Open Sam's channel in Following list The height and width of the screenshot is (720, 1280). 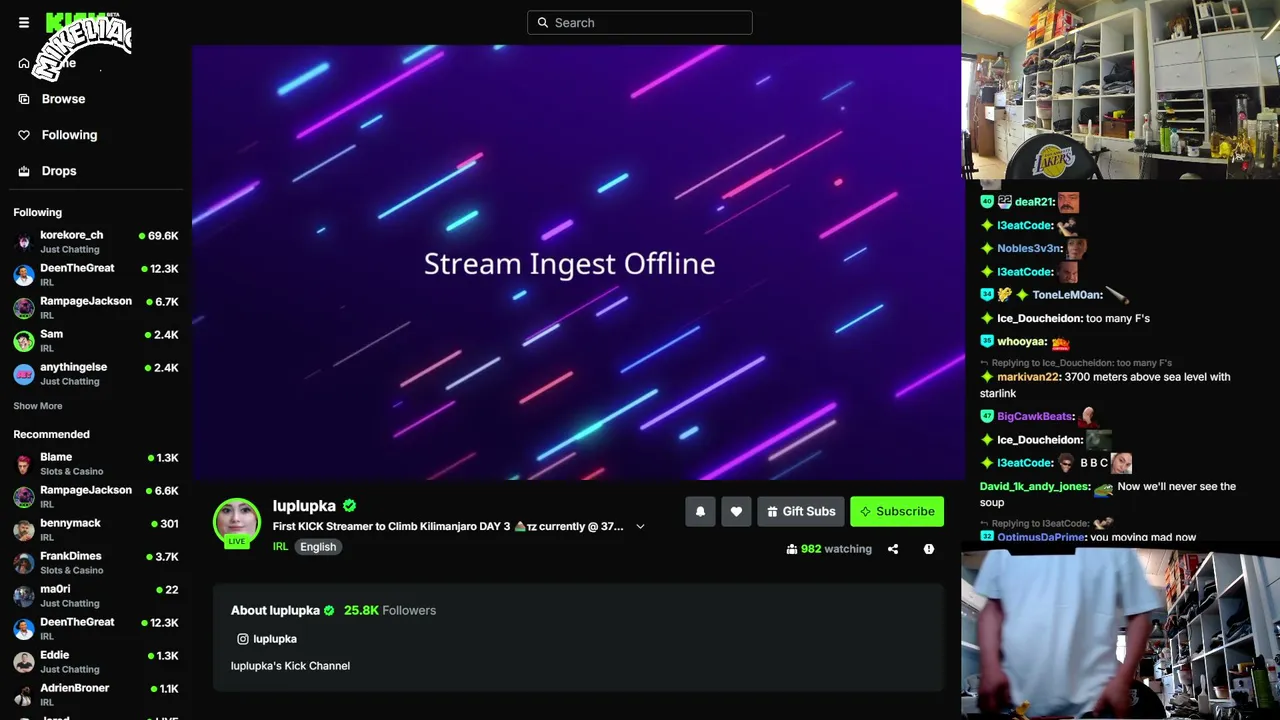[x=96, y=341]
